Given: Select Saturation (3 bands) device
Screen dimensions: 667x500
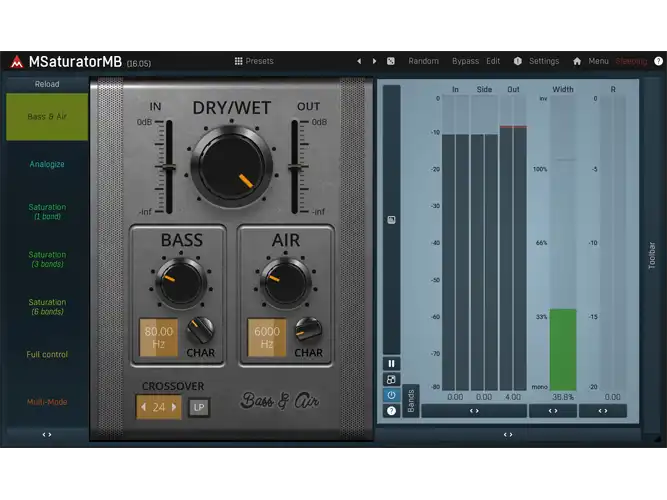Looking at the screenshot, I should tap(47, 259).
